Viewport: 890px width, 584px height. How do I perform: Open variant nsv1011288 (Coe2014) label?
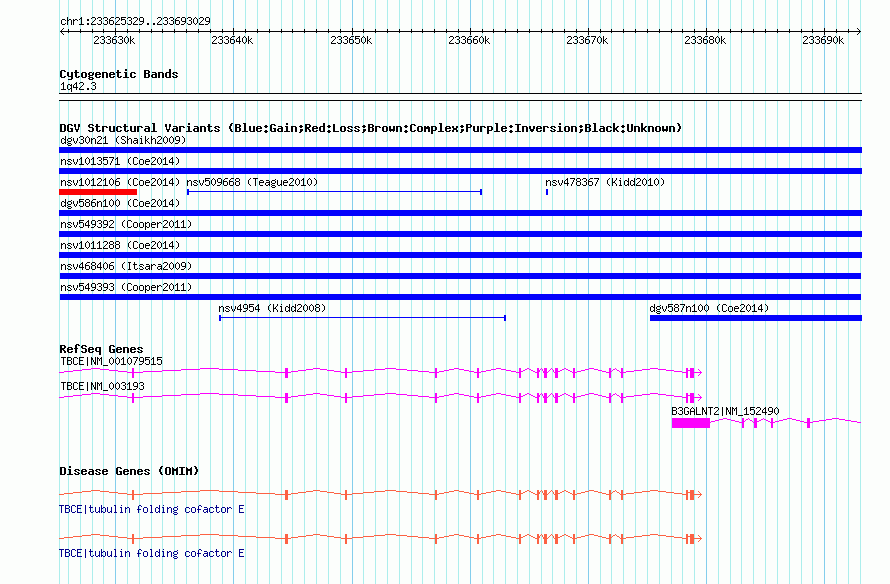(x=120, y=245)
